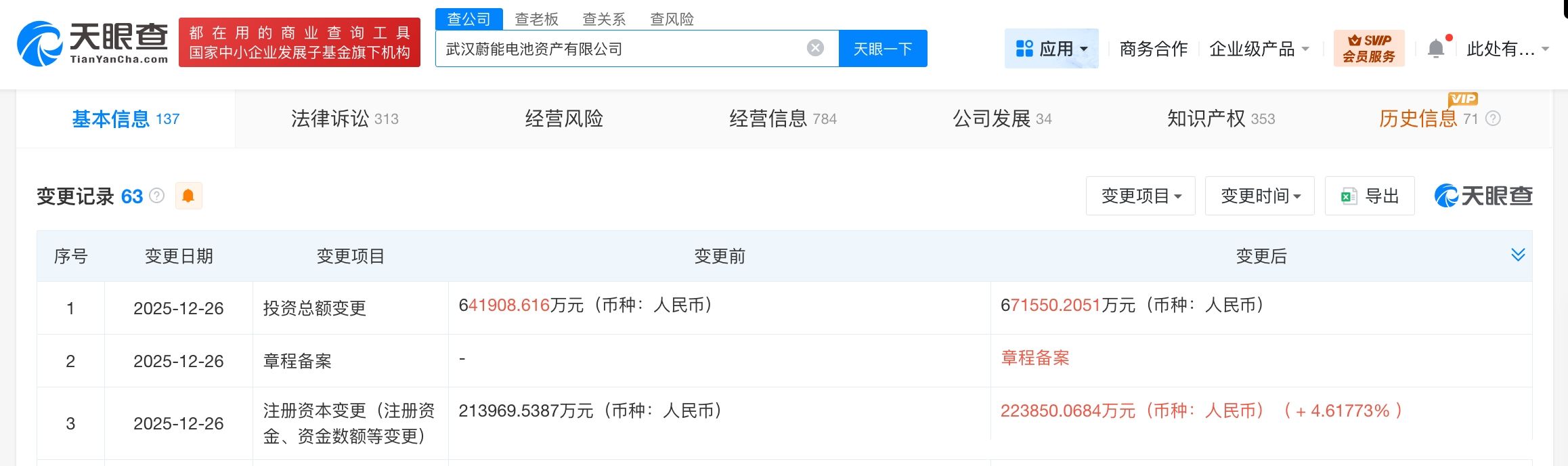
Task: Open the 变更时间 filter dropdown
Action: tap(1259, 196)
